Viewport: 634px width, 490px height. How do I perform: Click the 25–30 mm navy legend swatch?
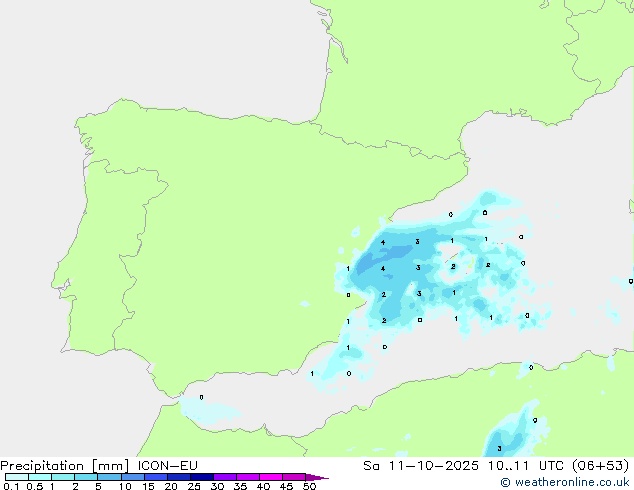(202, 477)
